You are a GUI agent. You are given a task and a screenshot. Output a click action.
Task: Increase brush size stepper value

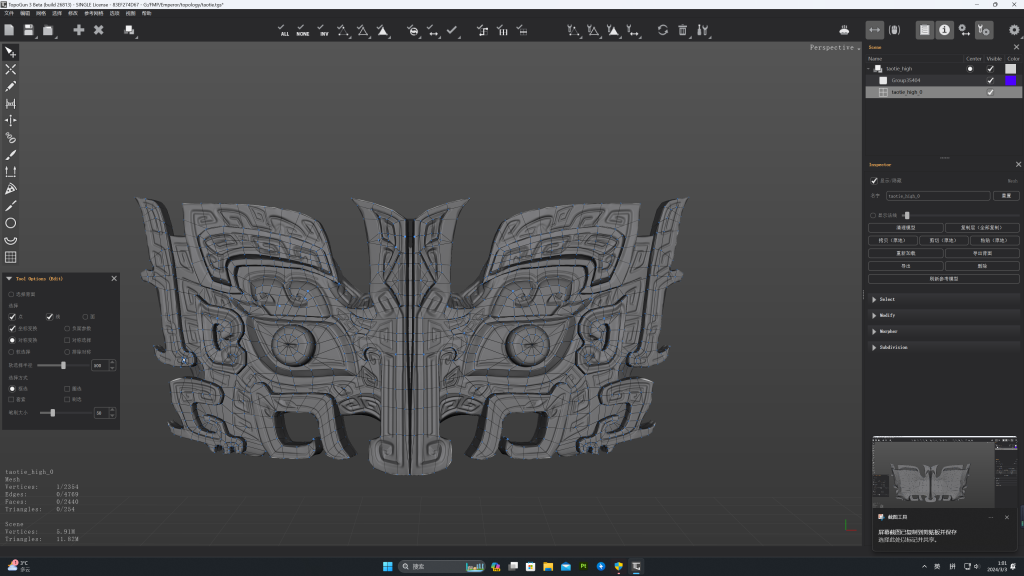[112, 410]
